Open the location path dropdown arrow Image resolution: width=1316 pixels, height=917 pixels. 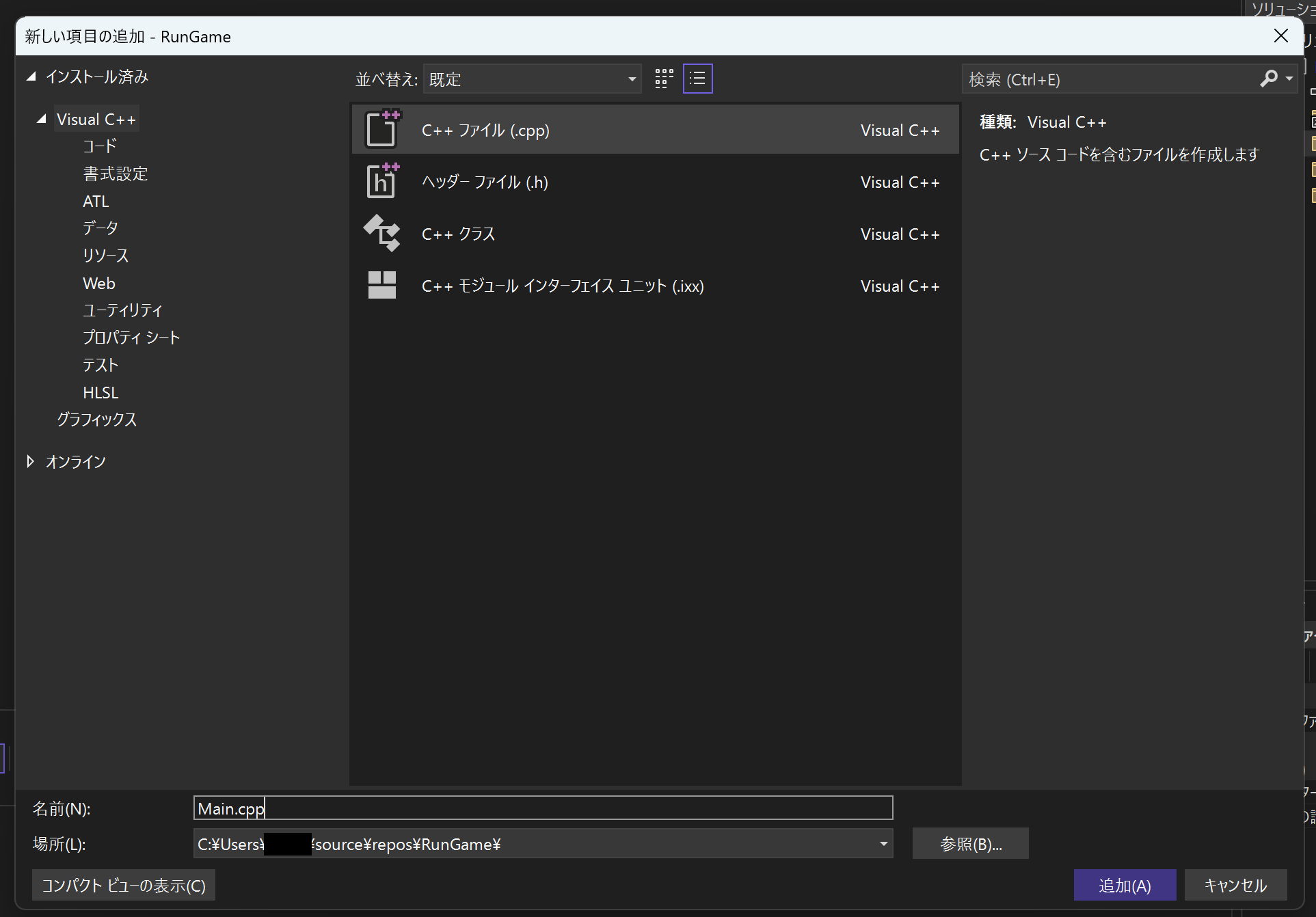(x=883, y=844)
